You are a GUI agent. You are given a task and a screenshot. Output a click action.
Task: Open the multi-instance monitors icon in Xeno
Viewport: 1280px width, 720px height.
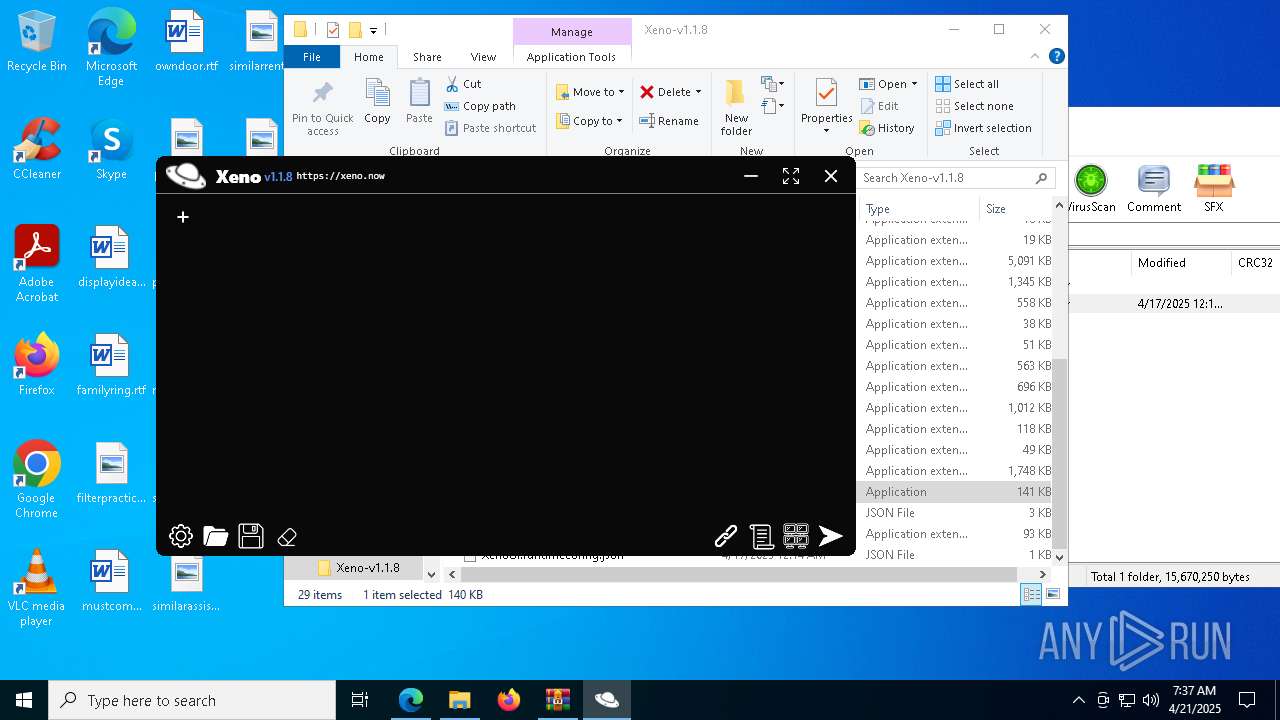click(796, 536)
